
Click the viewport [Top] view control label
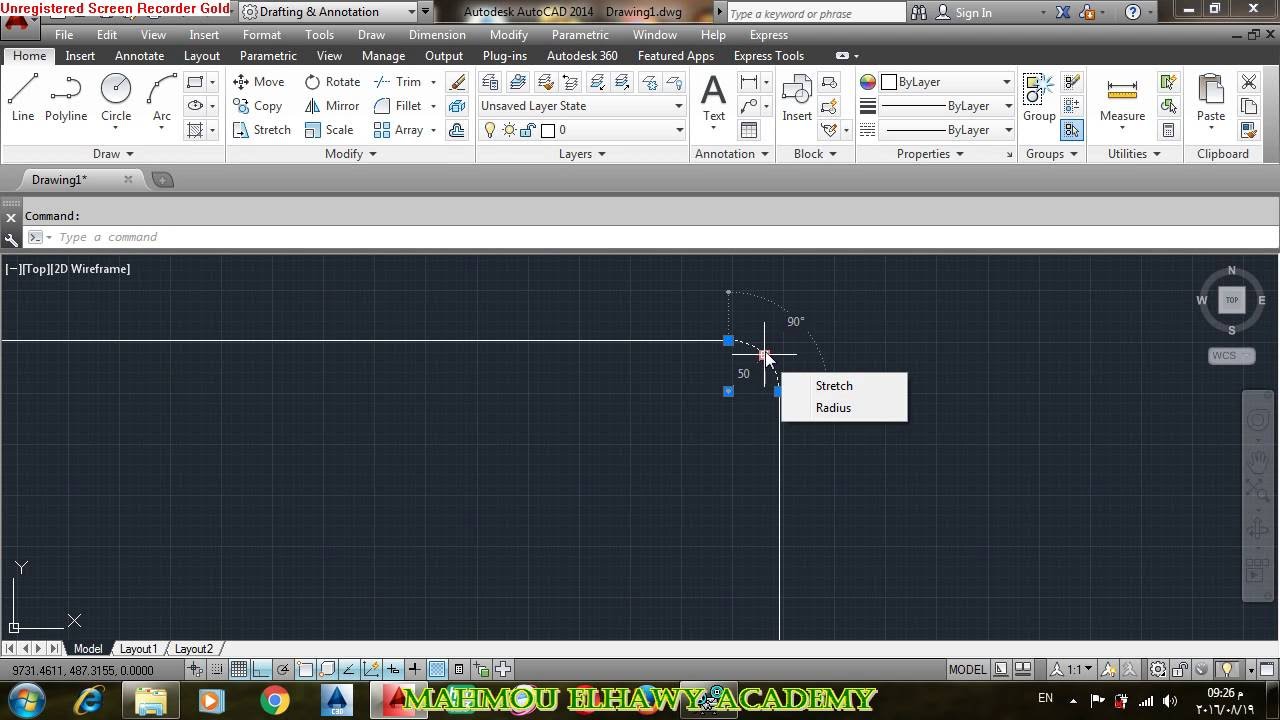[36, 269]
